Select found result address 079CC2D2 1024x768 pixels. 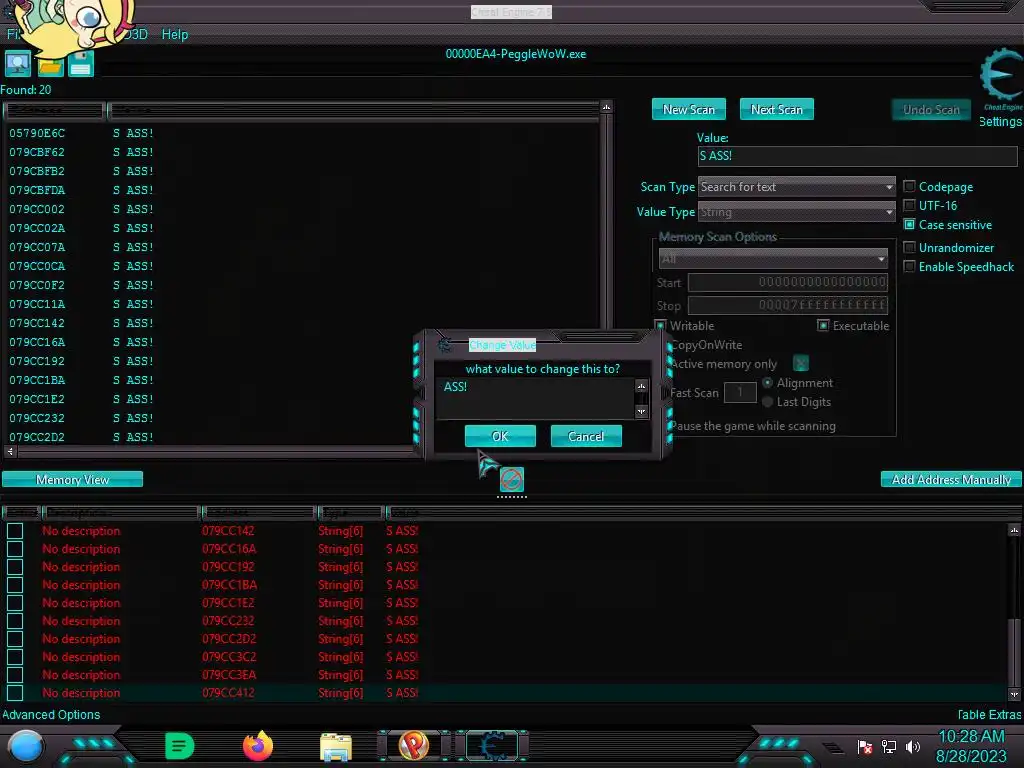37,437
